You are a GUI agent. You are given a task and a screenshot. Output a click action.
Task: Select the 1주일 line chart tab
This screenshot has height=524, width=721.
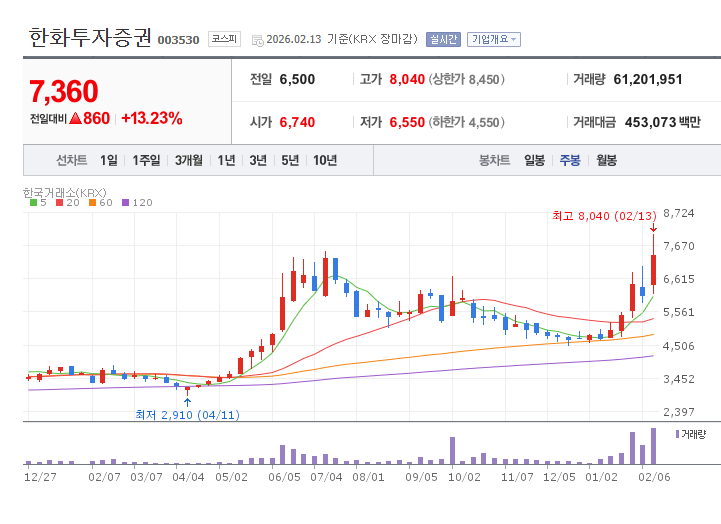point(146,160)
